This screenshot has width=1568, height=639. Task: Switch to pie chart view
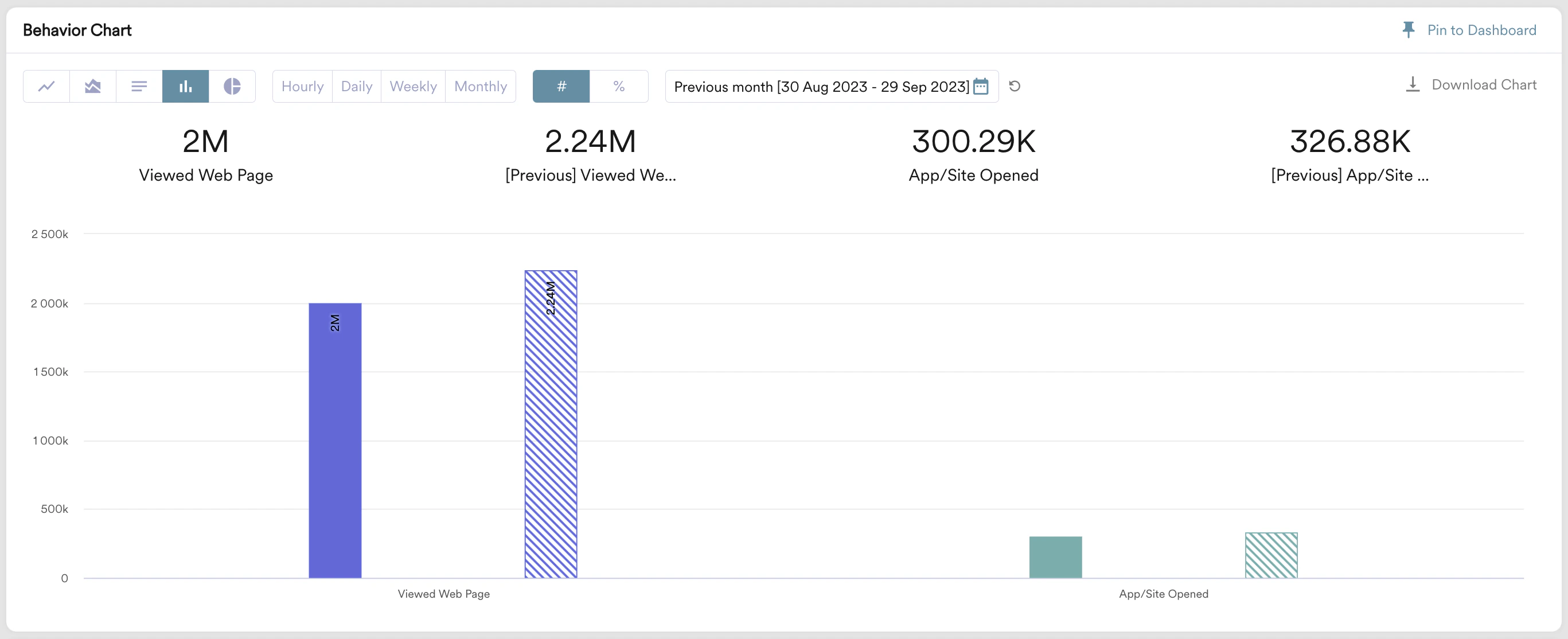tap(232, 87)
